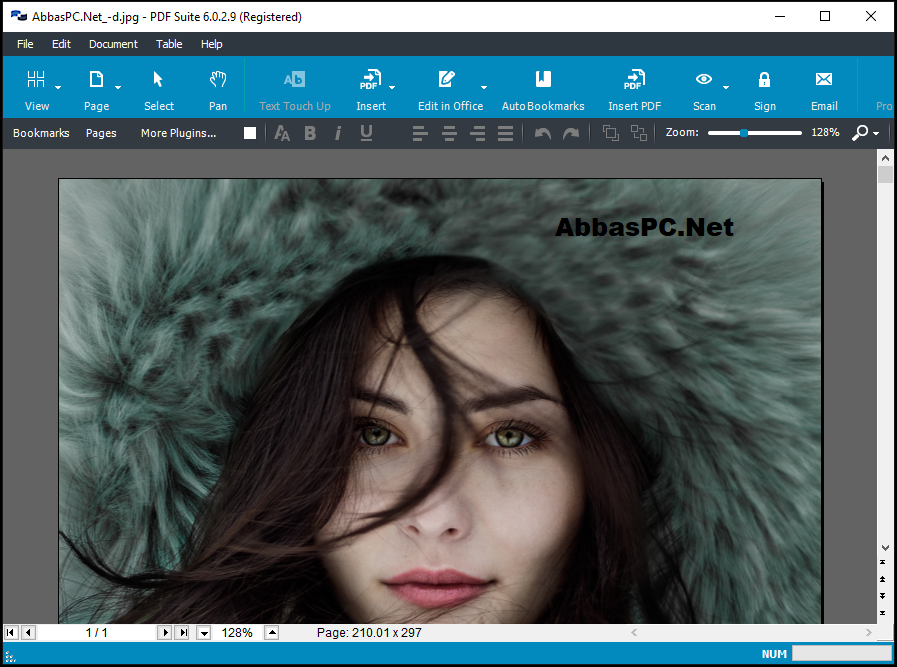897x667 pixels.
Task: Click the Email envelope icon
Action: (824, 79)
